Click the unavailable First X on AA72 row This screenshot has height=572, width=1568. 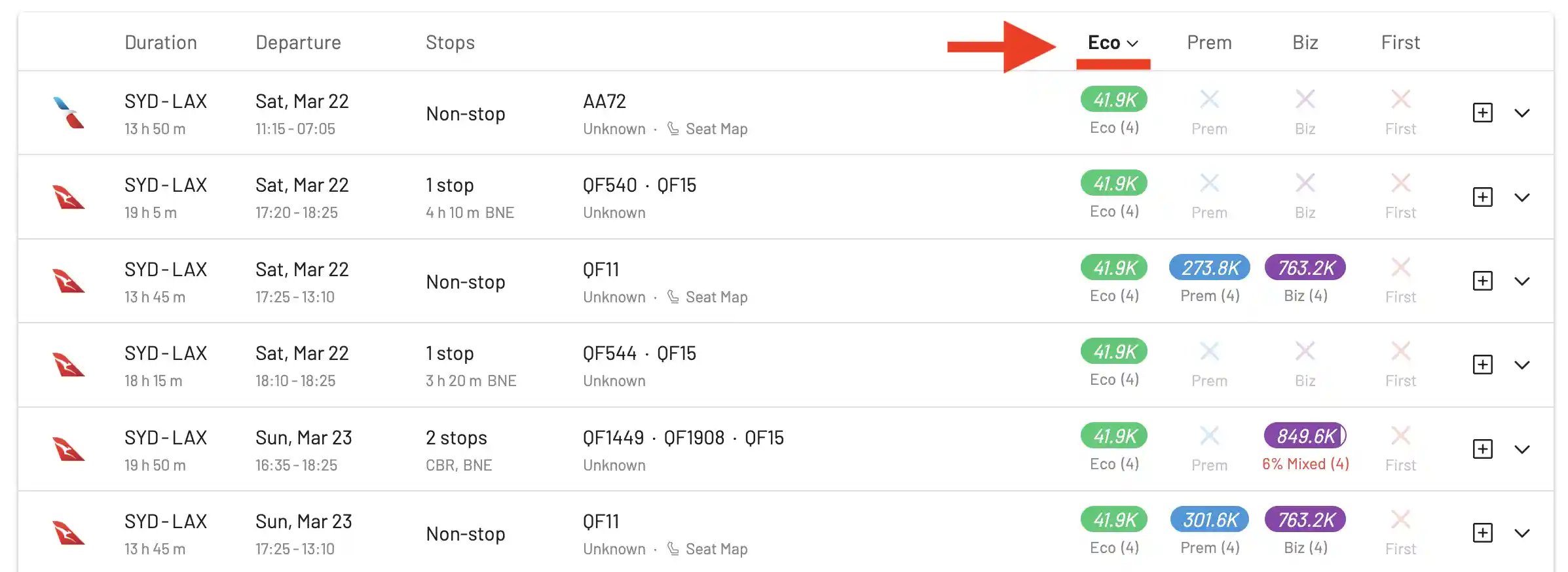1400,99
